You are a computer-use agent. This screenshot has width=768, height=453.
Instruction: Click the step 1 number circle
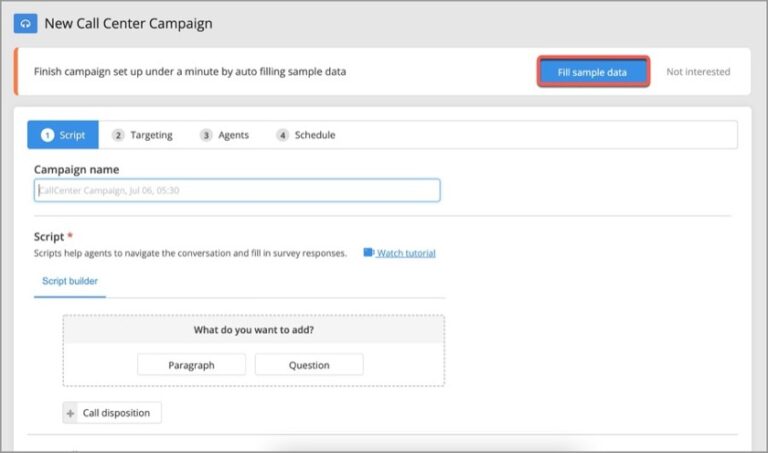point(47,135)
